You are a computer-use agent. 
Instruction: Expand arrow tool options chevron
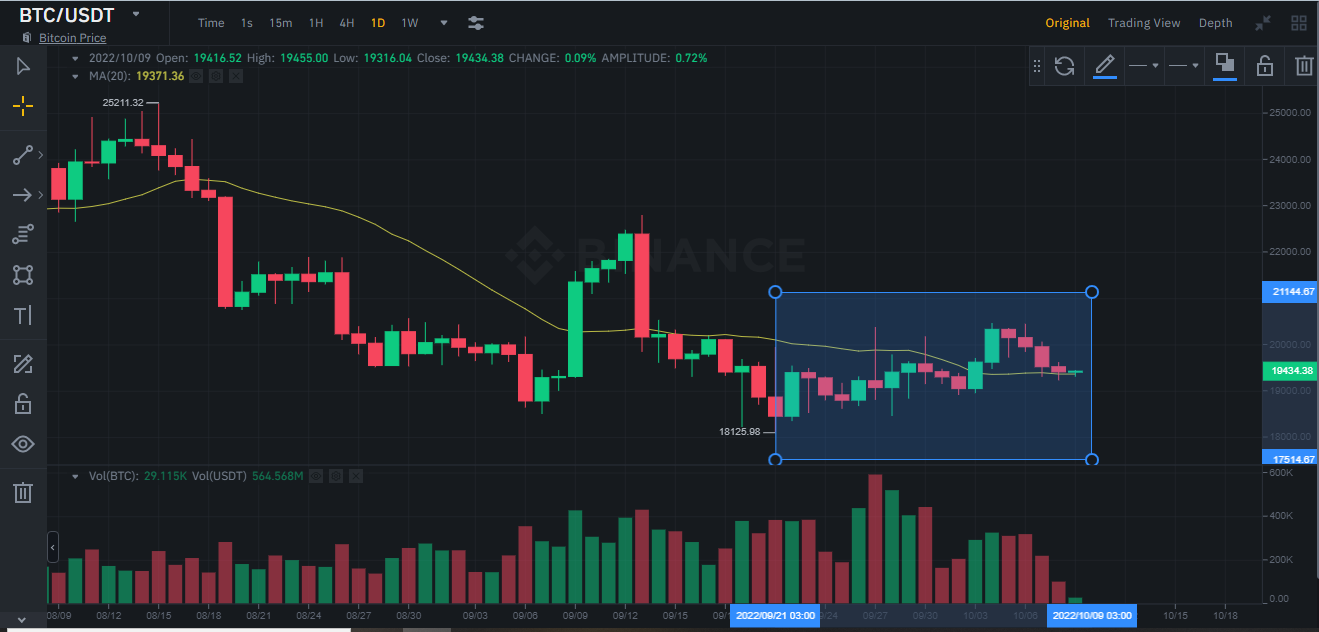pyautogui.click(x=40, y=195)
